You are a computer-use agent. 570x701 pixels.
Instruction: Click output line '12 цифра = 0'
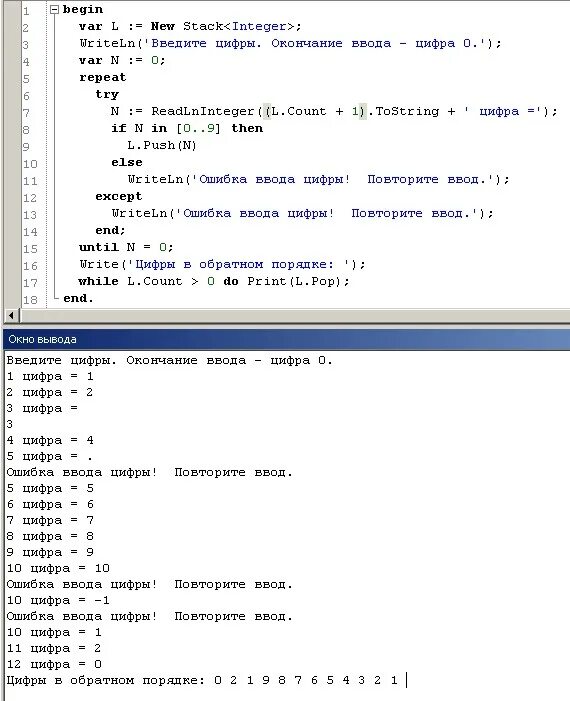54,664
